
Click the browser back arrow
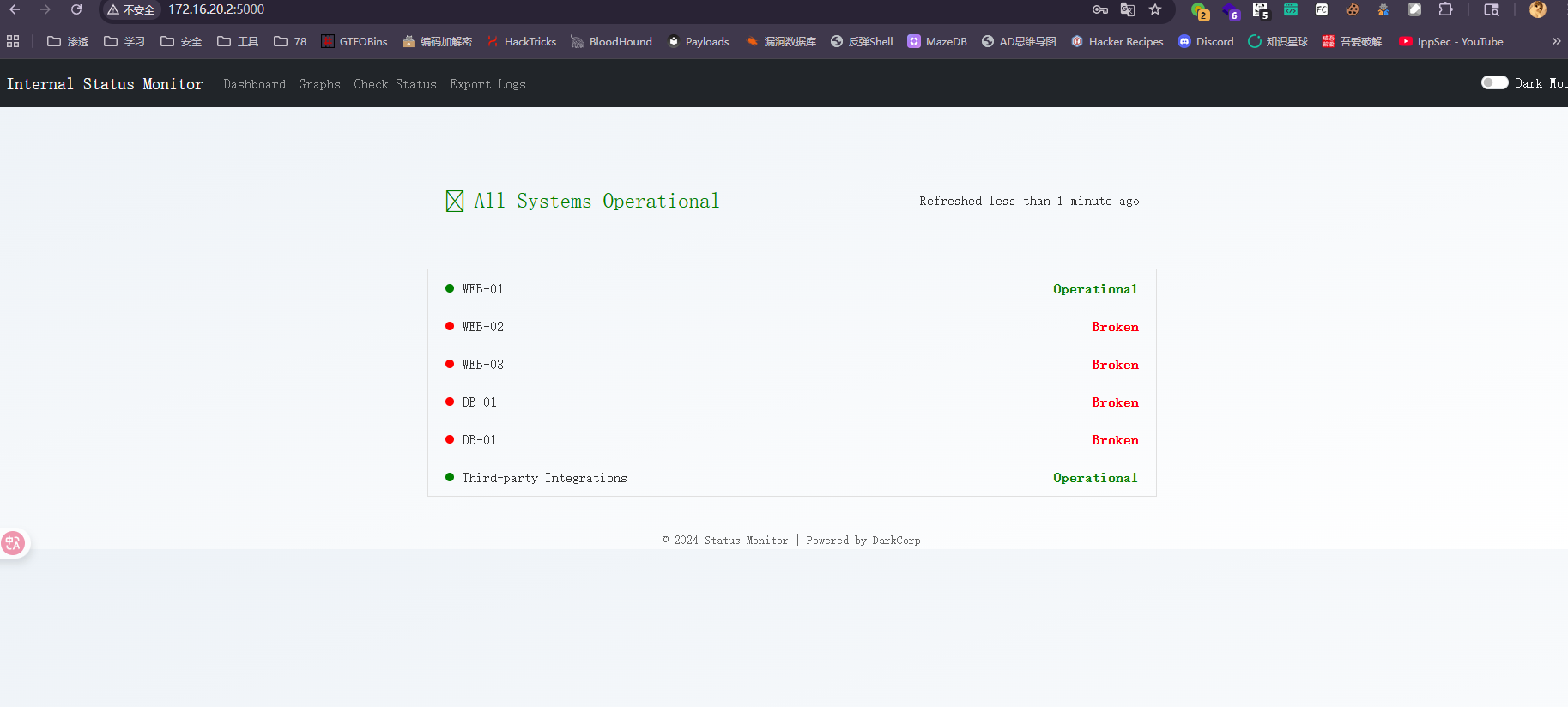pos(15,9)
